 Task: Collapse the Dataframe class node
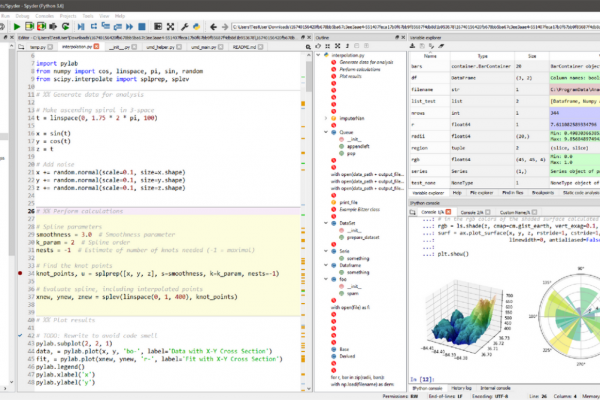point(326,265)
